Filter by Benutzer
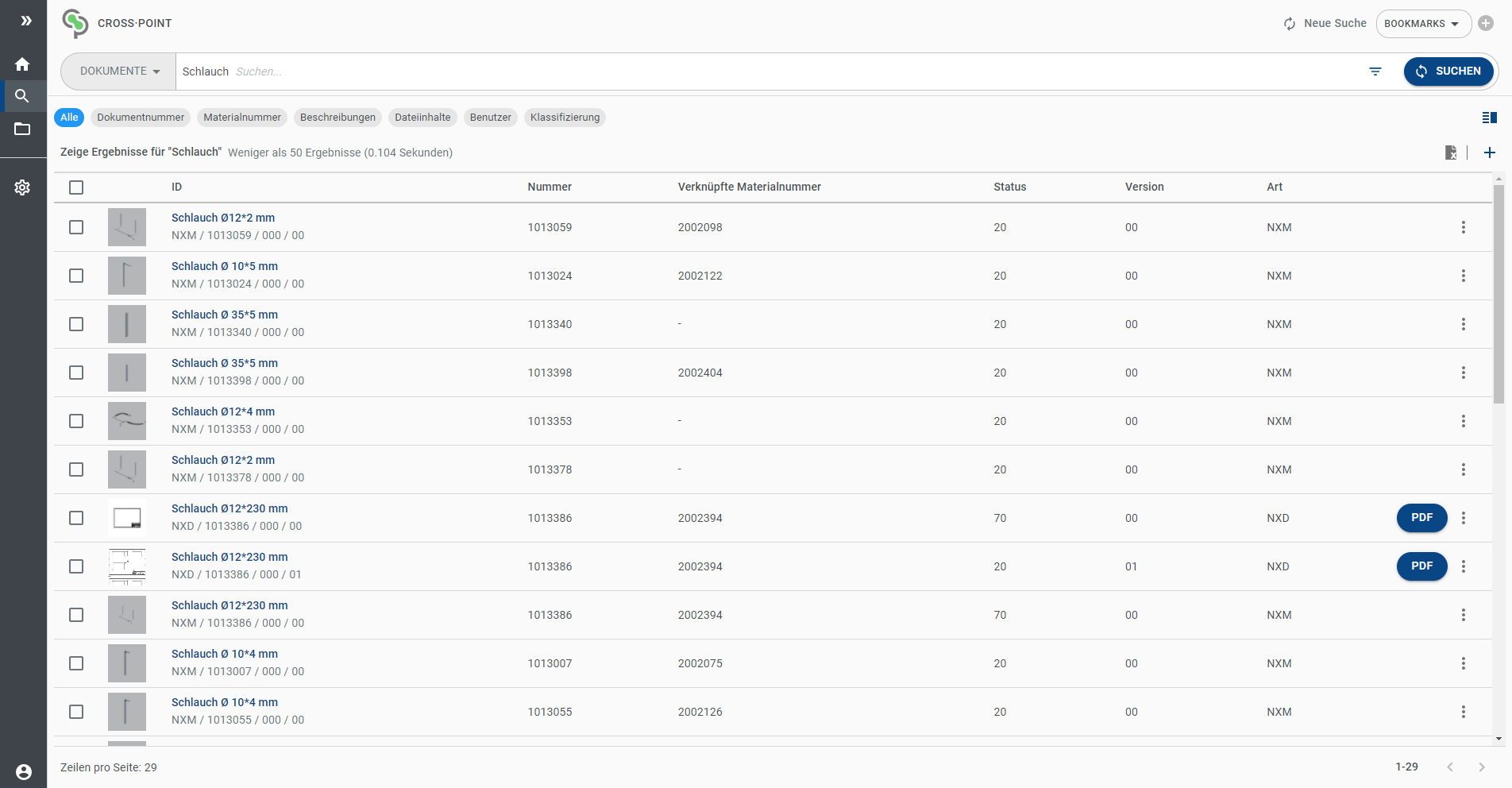This screenshot has height=788, width=1512. click(491, 118)
